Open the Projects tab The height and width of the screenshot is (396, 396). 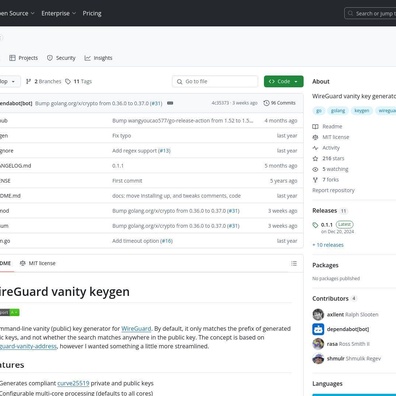tap(24, 58)
